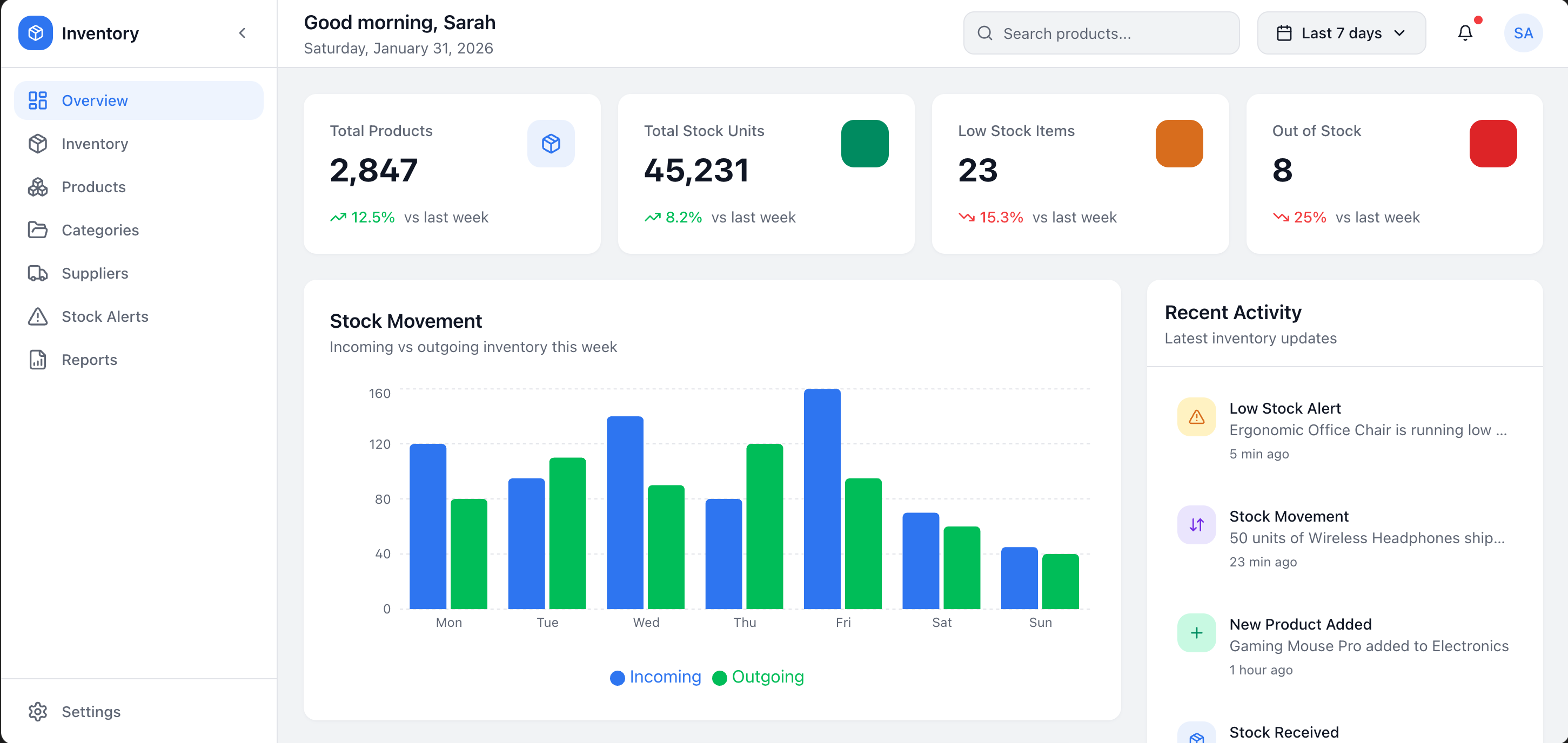Toggle the Outgoing series in chart legend

(x=758, y=677)
